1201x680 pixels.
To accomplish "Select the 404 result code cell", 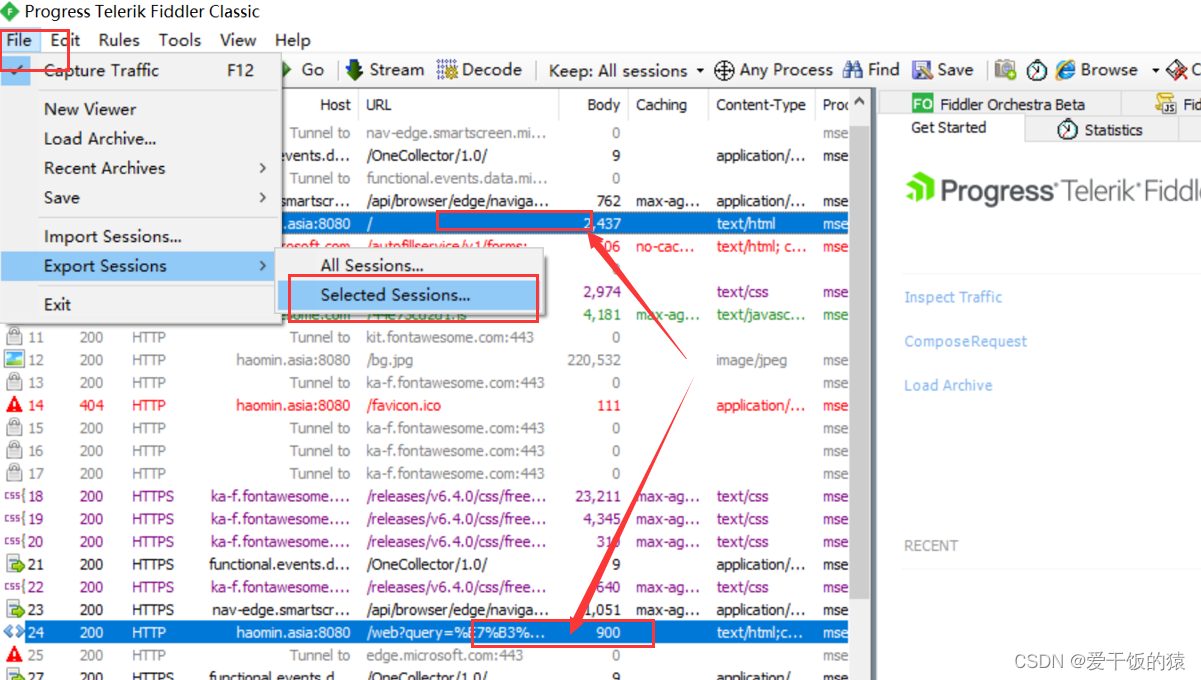I will 91,405.
